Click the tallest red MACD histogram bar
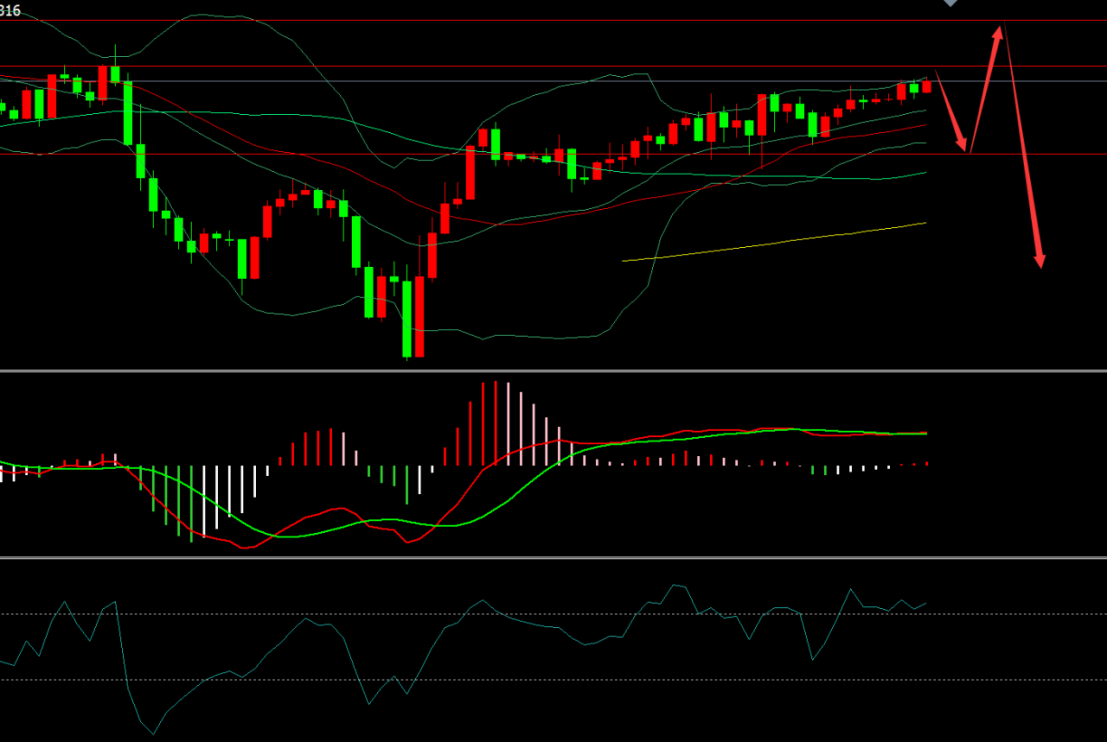Viewport: 1107px width, 743px height. pyautogui.click(x=496, y=423)
